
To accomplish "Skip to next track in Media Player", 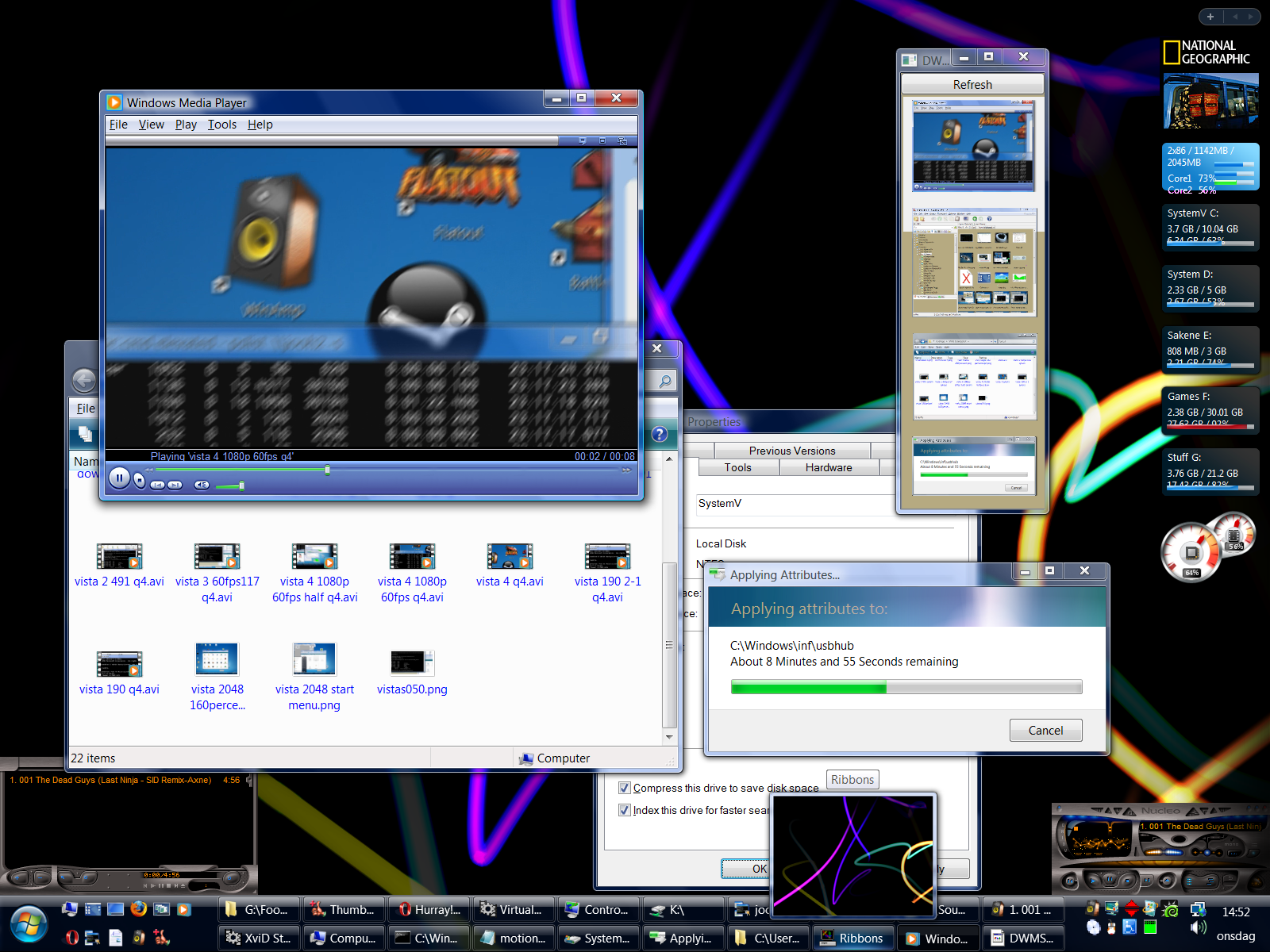I will coord(175,485).
